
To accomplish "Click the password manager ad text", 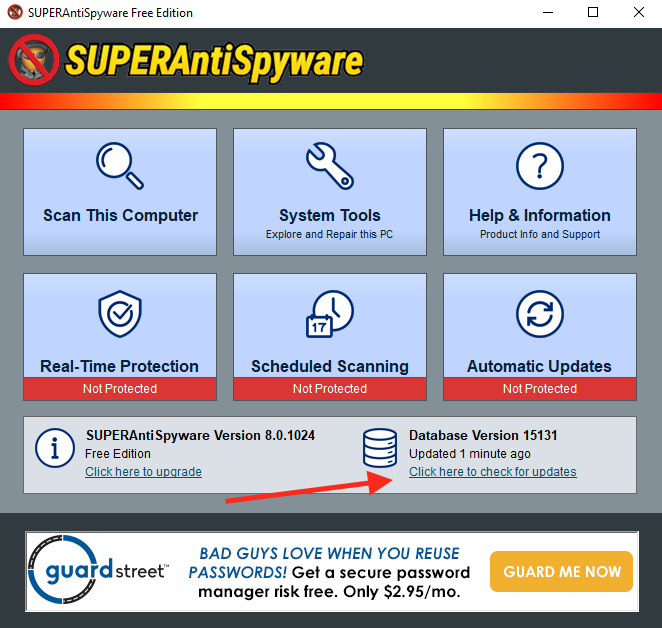I will [x=330, y=573].
